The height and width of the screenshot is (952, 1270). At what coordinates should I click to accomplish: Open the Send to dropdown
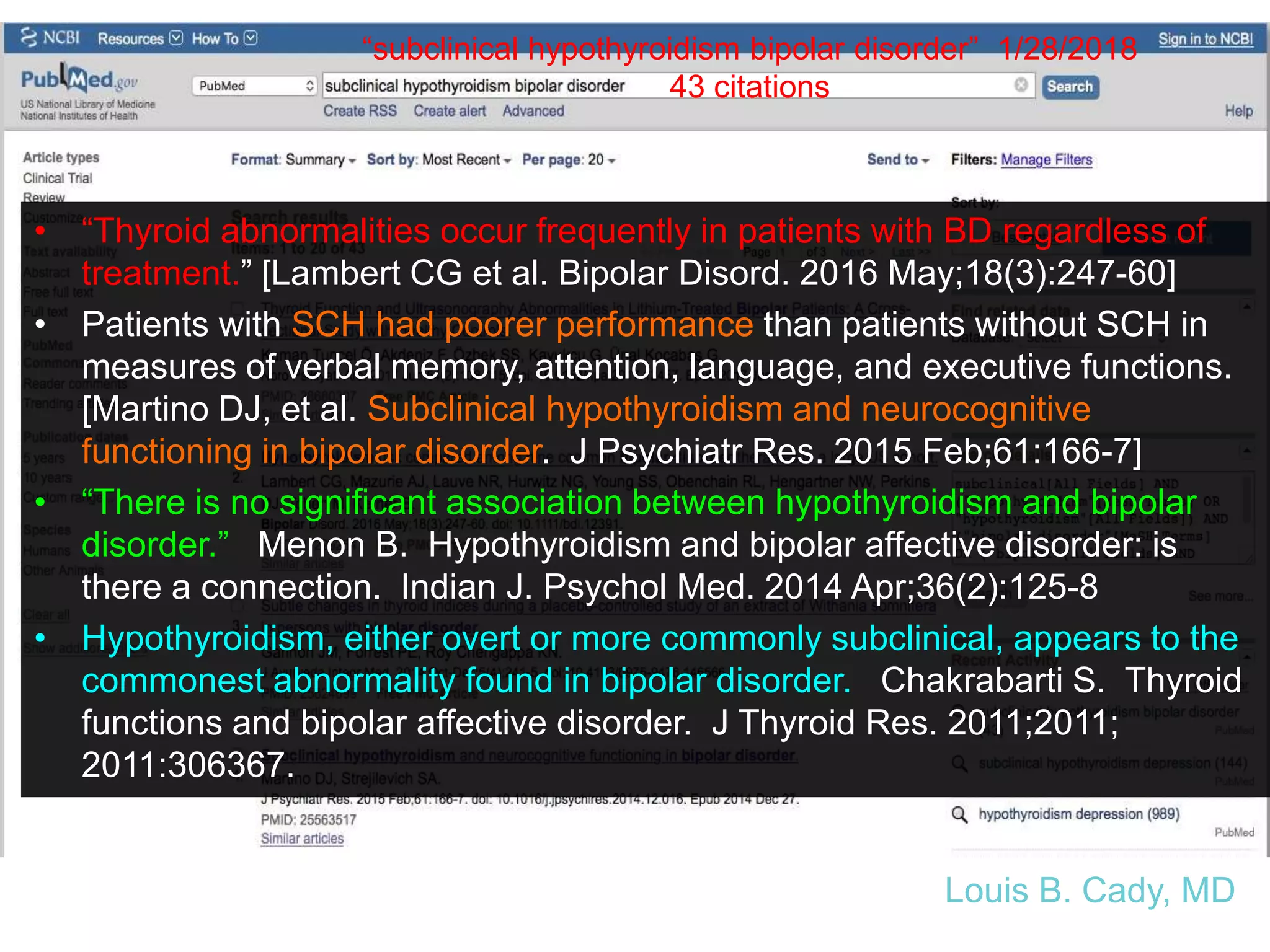[x=898, y=160]
